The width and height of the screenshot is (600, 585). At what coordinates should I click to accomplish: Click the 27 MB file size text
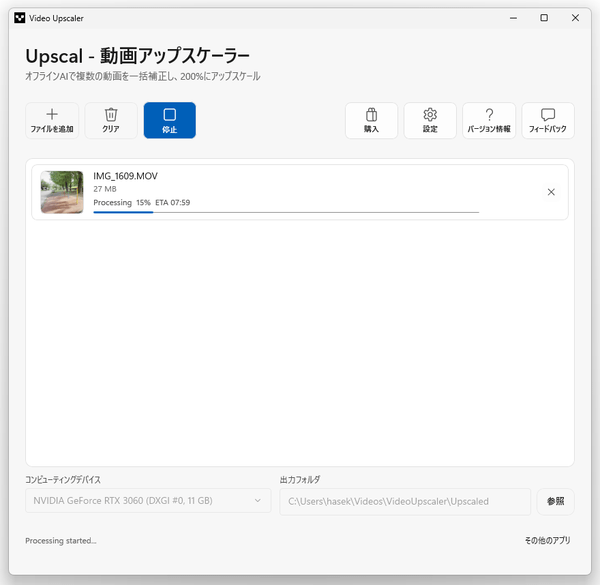point(105,189)
